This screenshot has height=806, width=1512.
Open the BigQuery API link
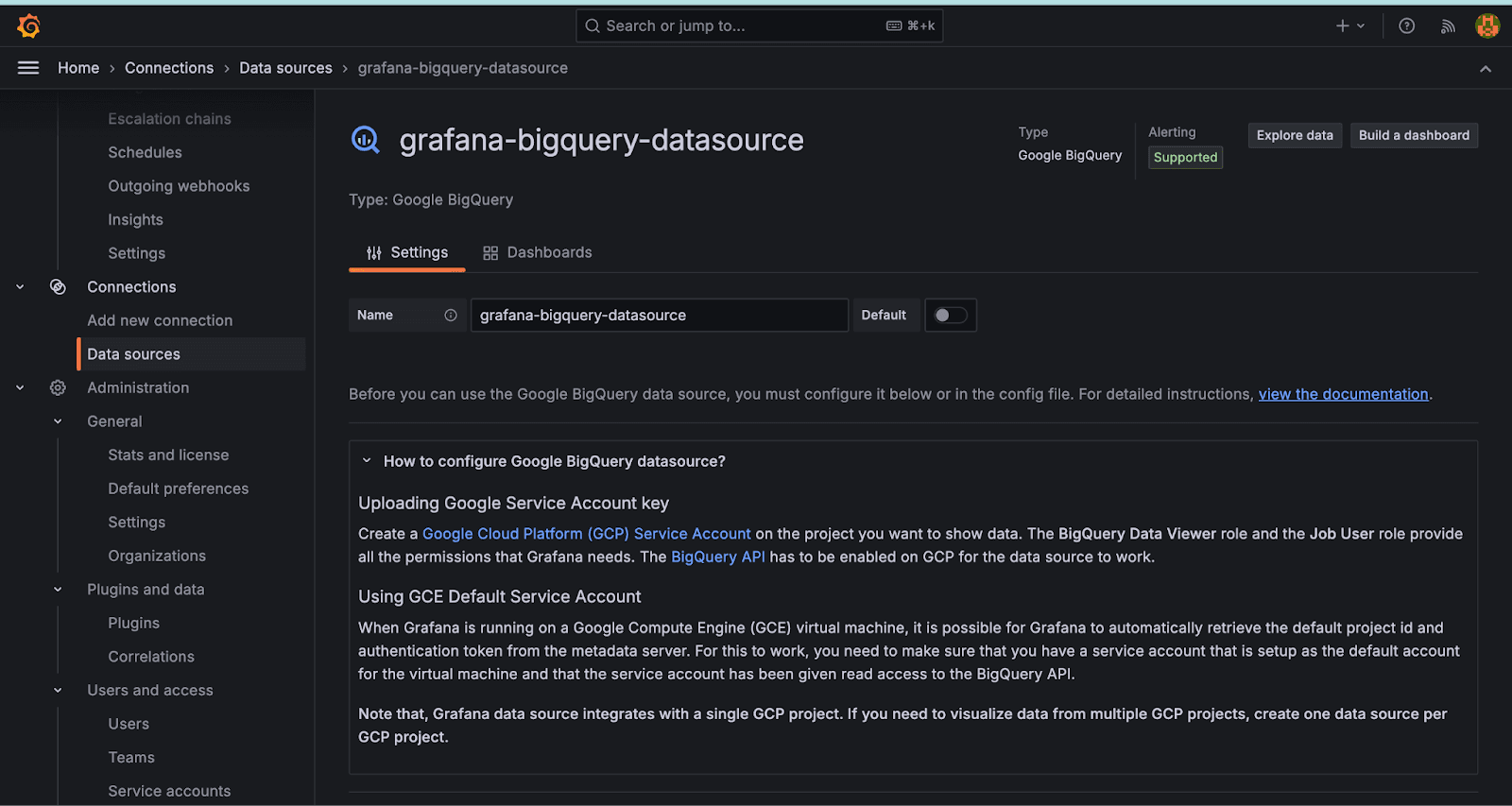[718, 557]
